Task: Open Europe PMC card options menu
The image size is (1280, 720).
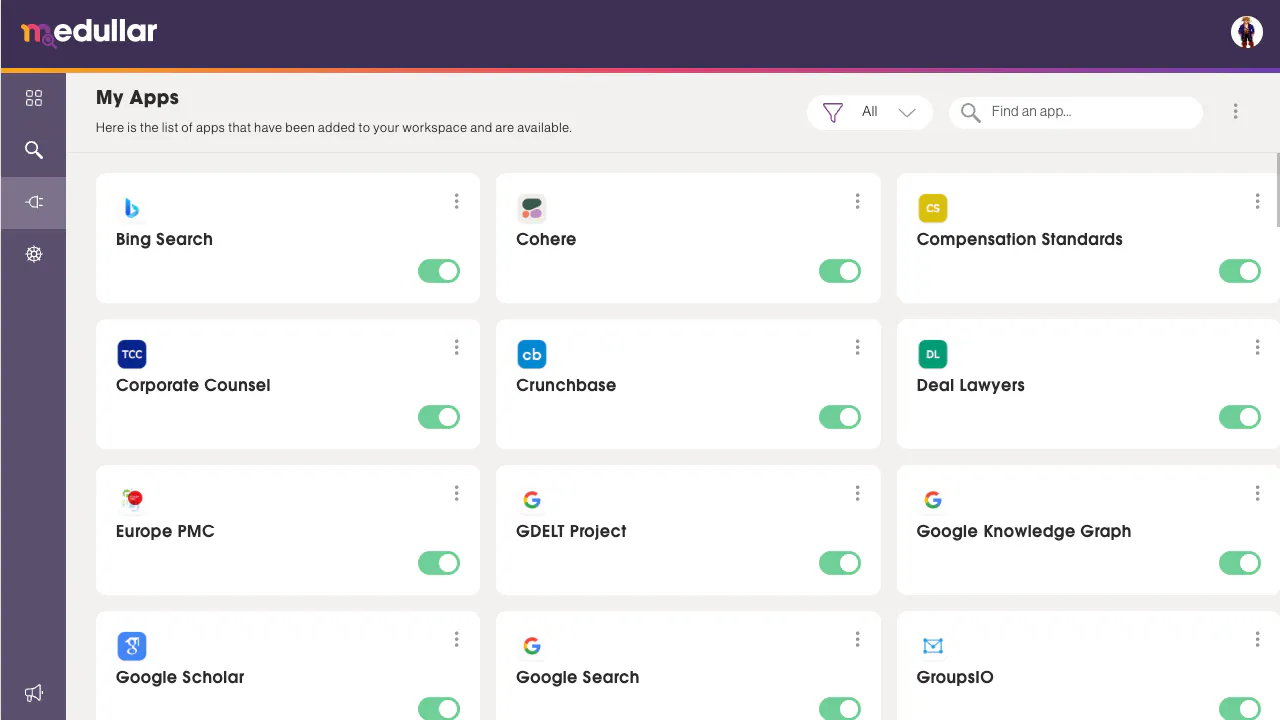Action: coord(457,493)
